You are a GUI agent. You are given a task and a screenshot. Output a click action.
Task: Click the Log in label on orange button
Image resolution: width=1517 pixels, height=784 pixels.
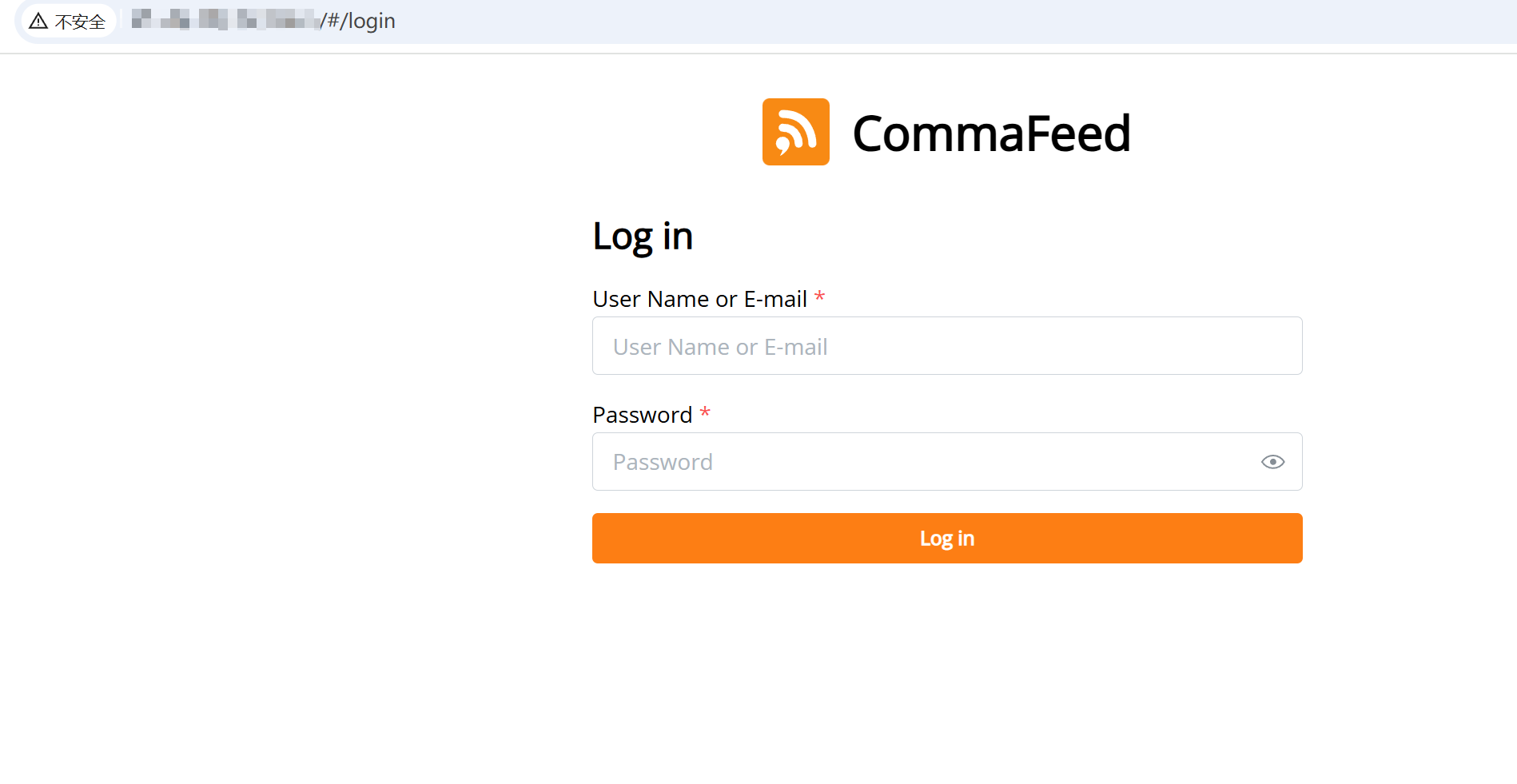[x=947, y=539]
